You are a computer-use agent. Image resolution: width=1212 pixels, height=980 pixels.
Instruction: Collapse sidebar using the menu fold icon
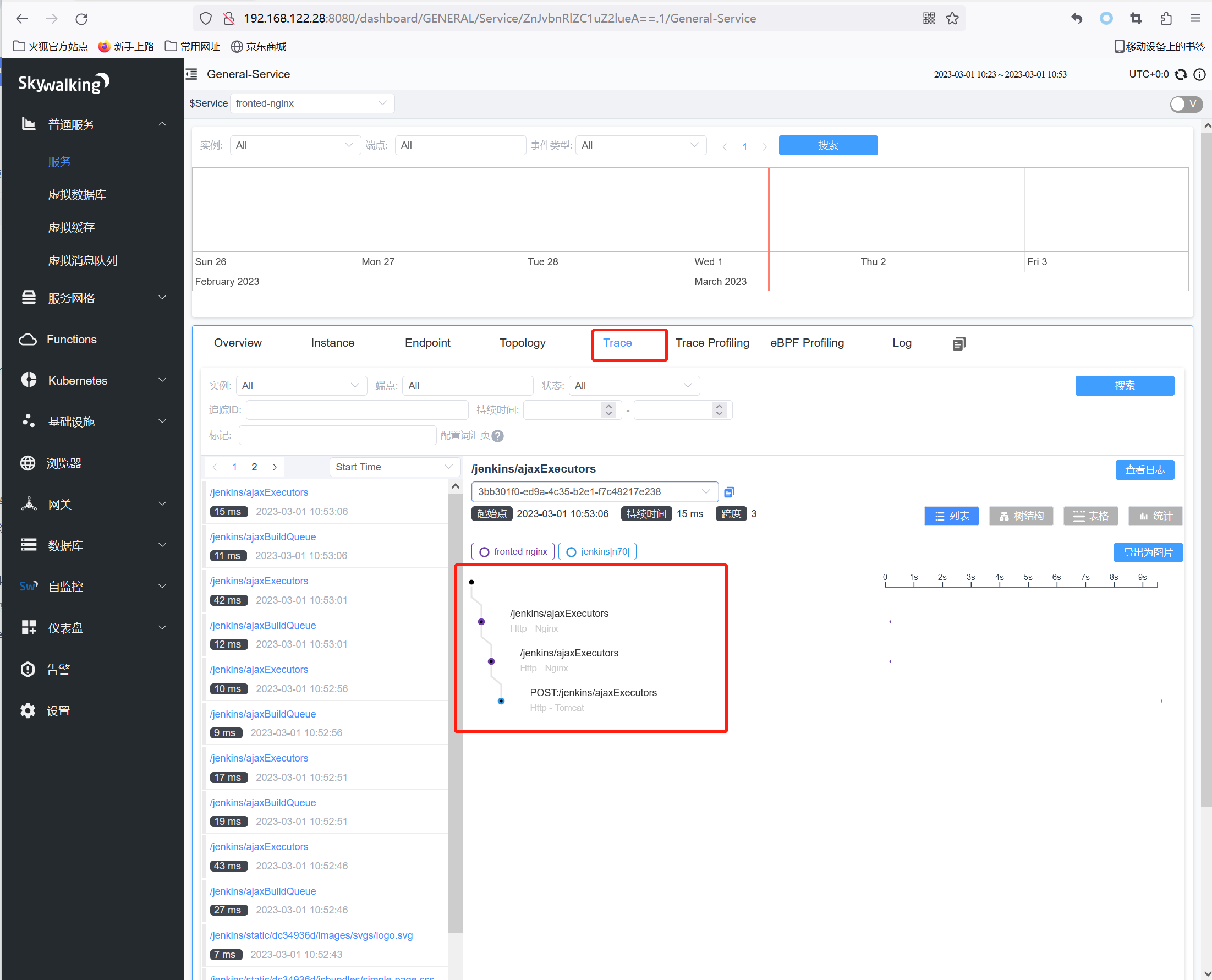(192, 74)
